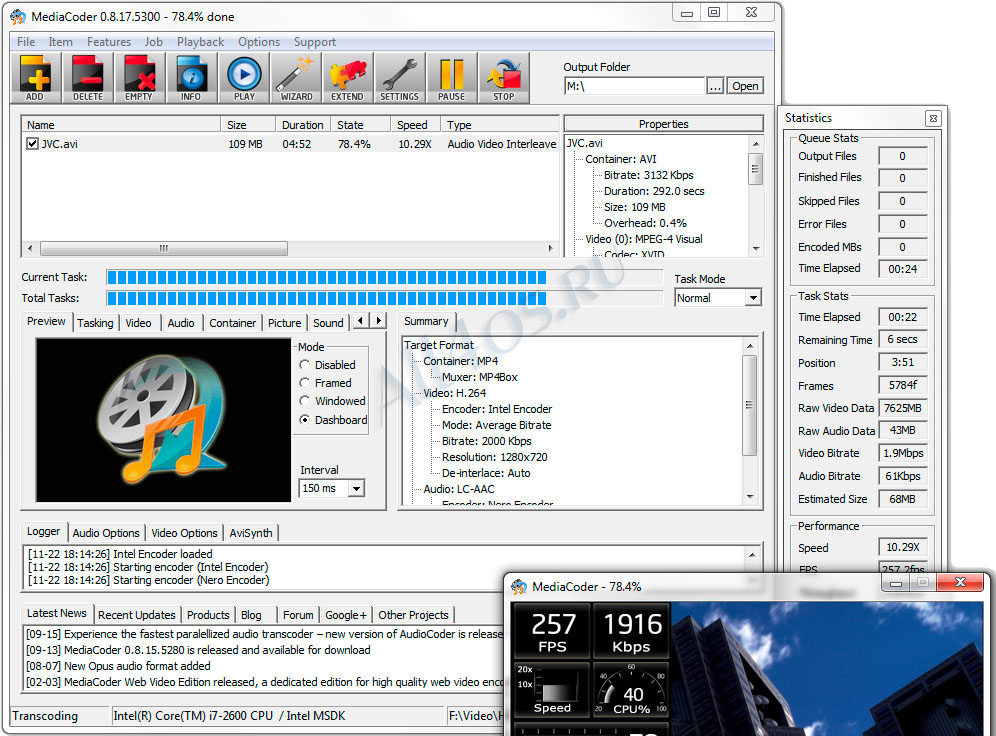Switch to the Container tab

point(232,323)
